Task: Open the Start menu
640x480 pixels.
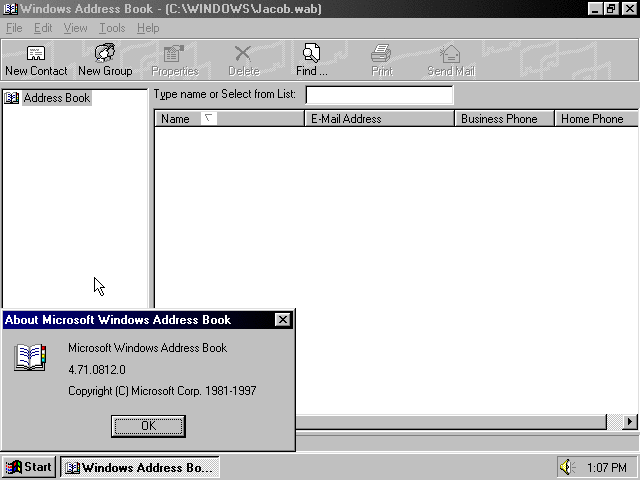Action: point(29,467)
